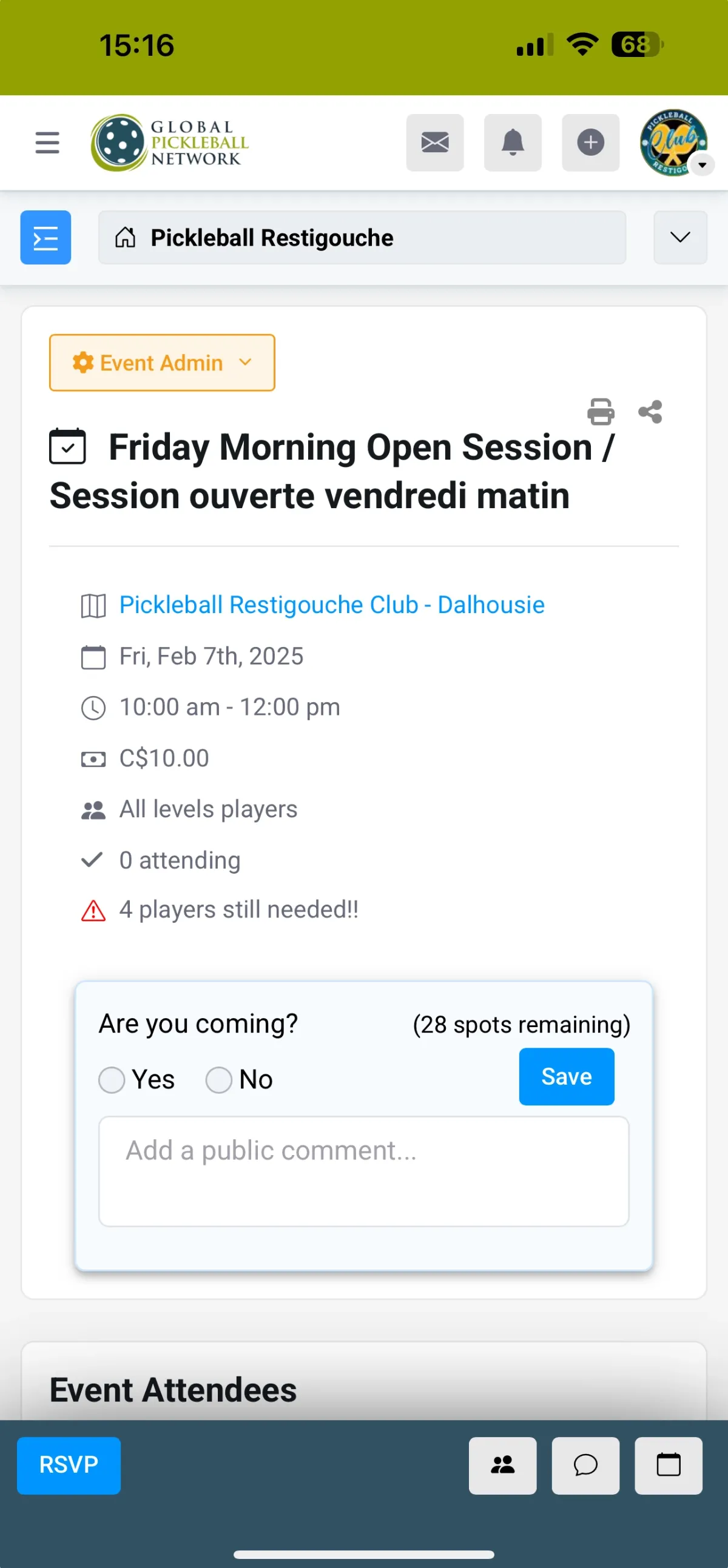Focus the public comment field
728x1568 pixels.
click(363, 1170)
